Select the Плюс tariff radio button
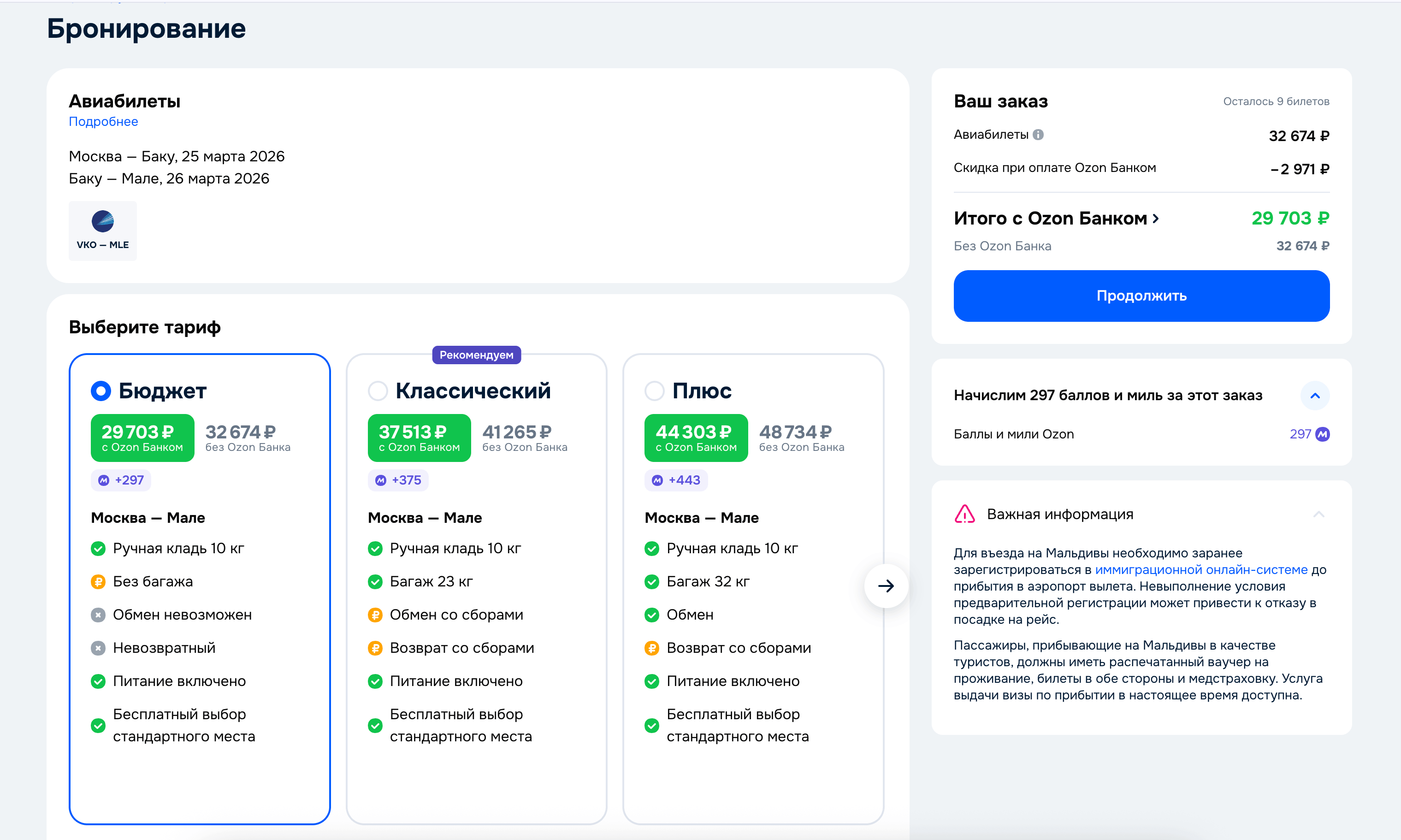The width and height of the screenshot is (1401, 840). [x=654, y=391]
